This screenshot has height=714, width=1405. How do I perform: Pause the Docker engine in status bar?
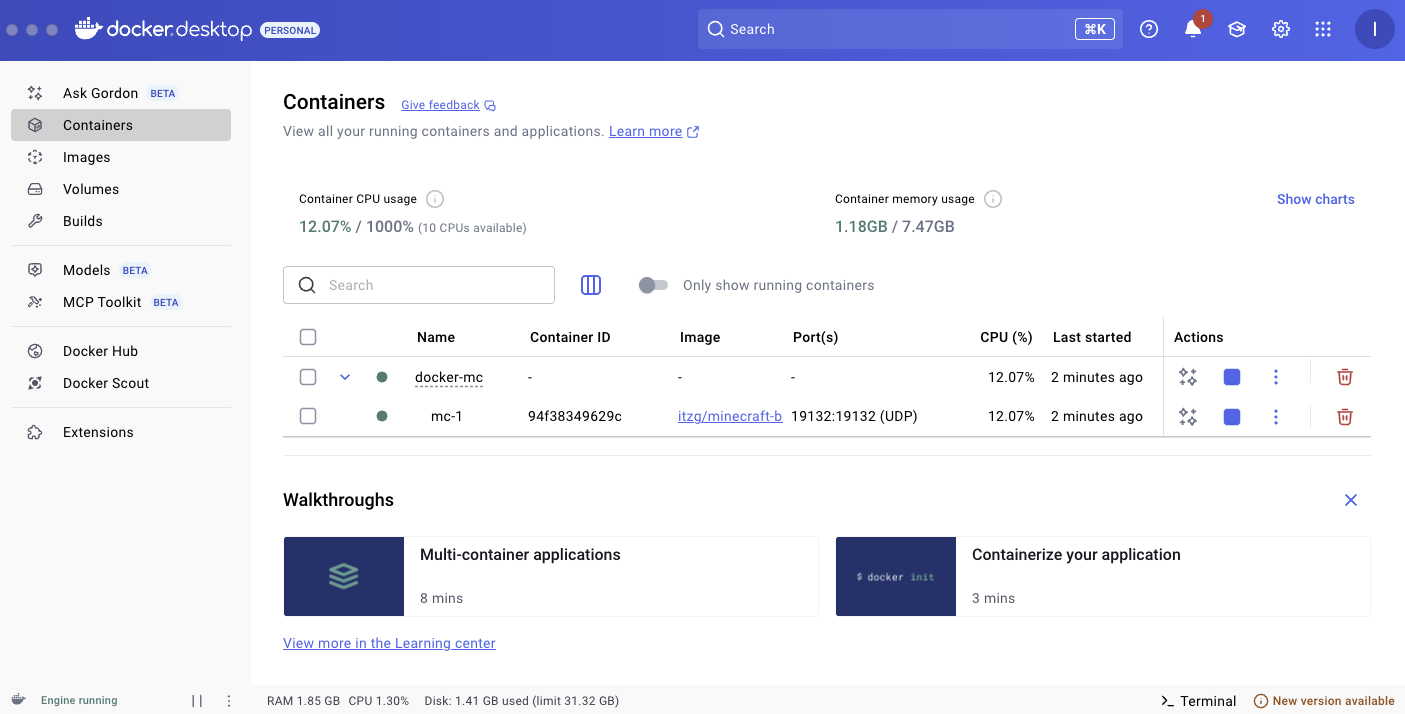(x=197, y=701)
